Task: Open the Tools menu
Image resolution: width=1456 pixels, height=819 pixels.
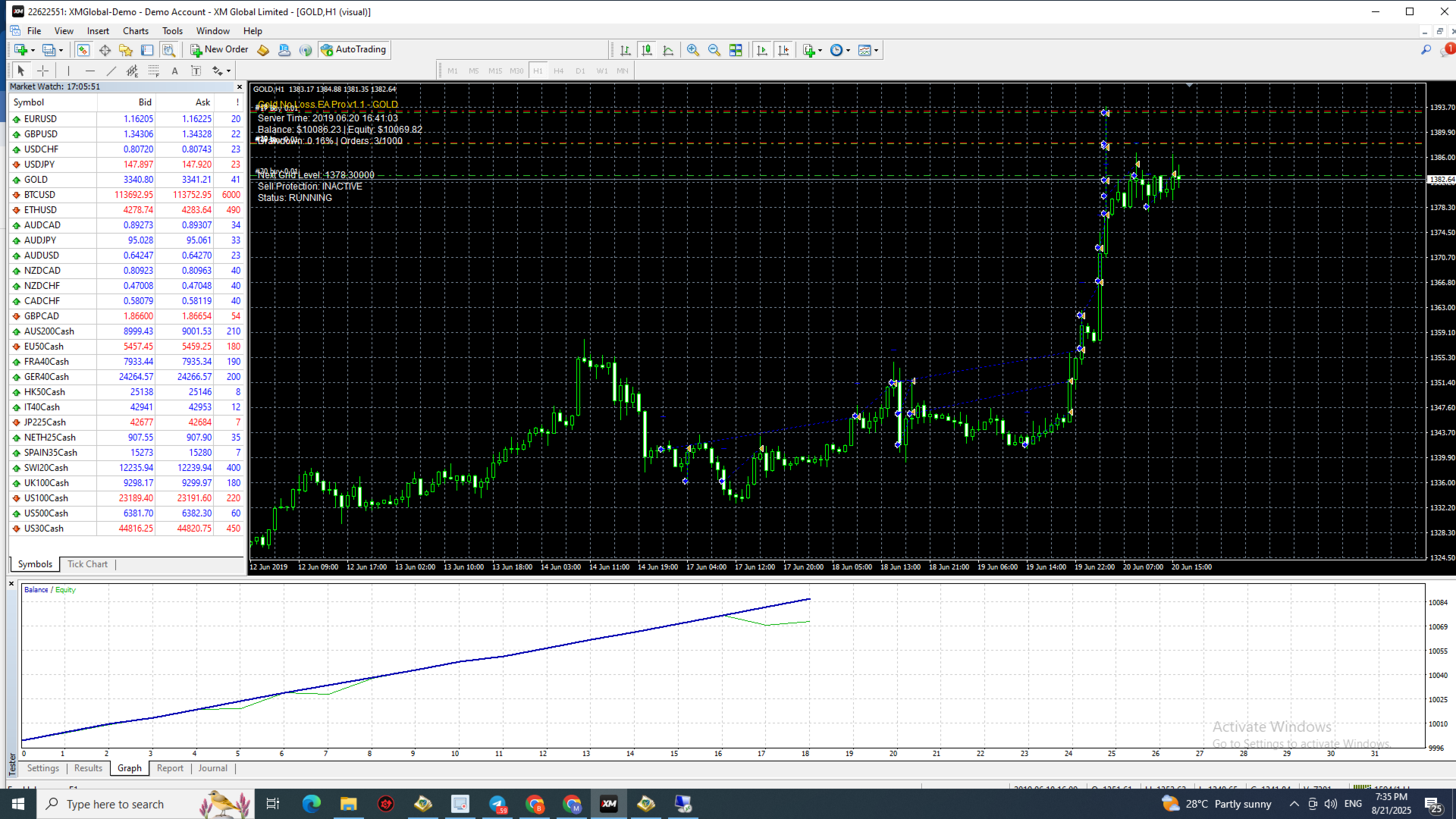Action: click(172, 31)
